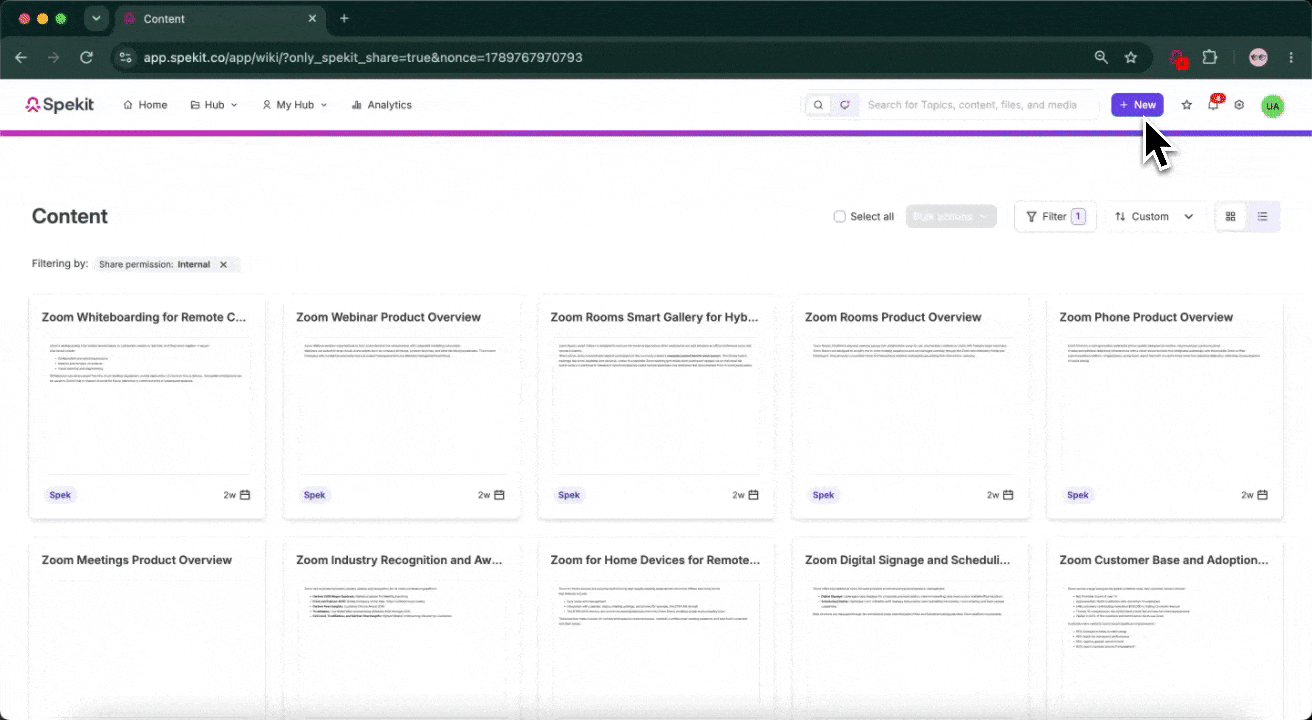Open the notifications bell
The image size is (1312, 720).
(x=1213, y=105)
